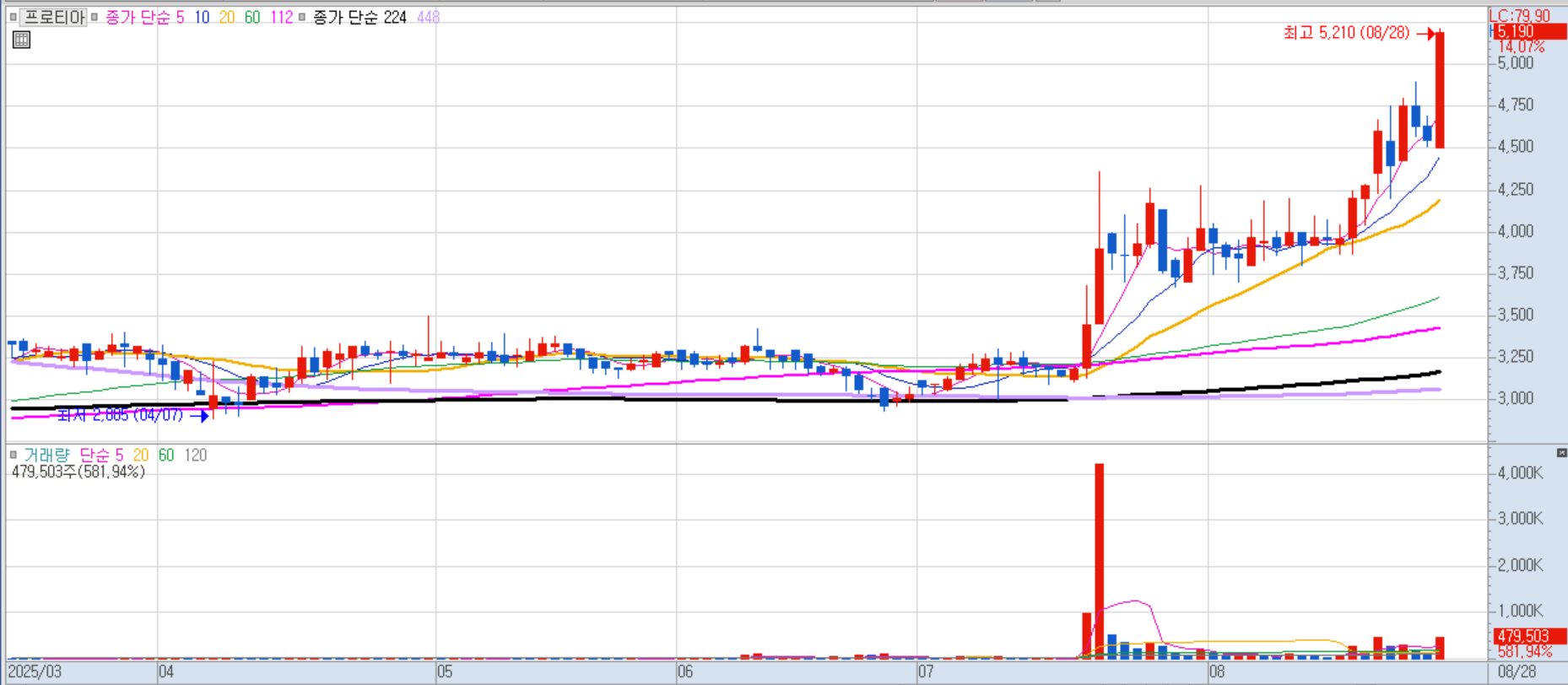The image size is (1568, 685).
Task: Click the 4,250 price axis label
Action: 1516,189
